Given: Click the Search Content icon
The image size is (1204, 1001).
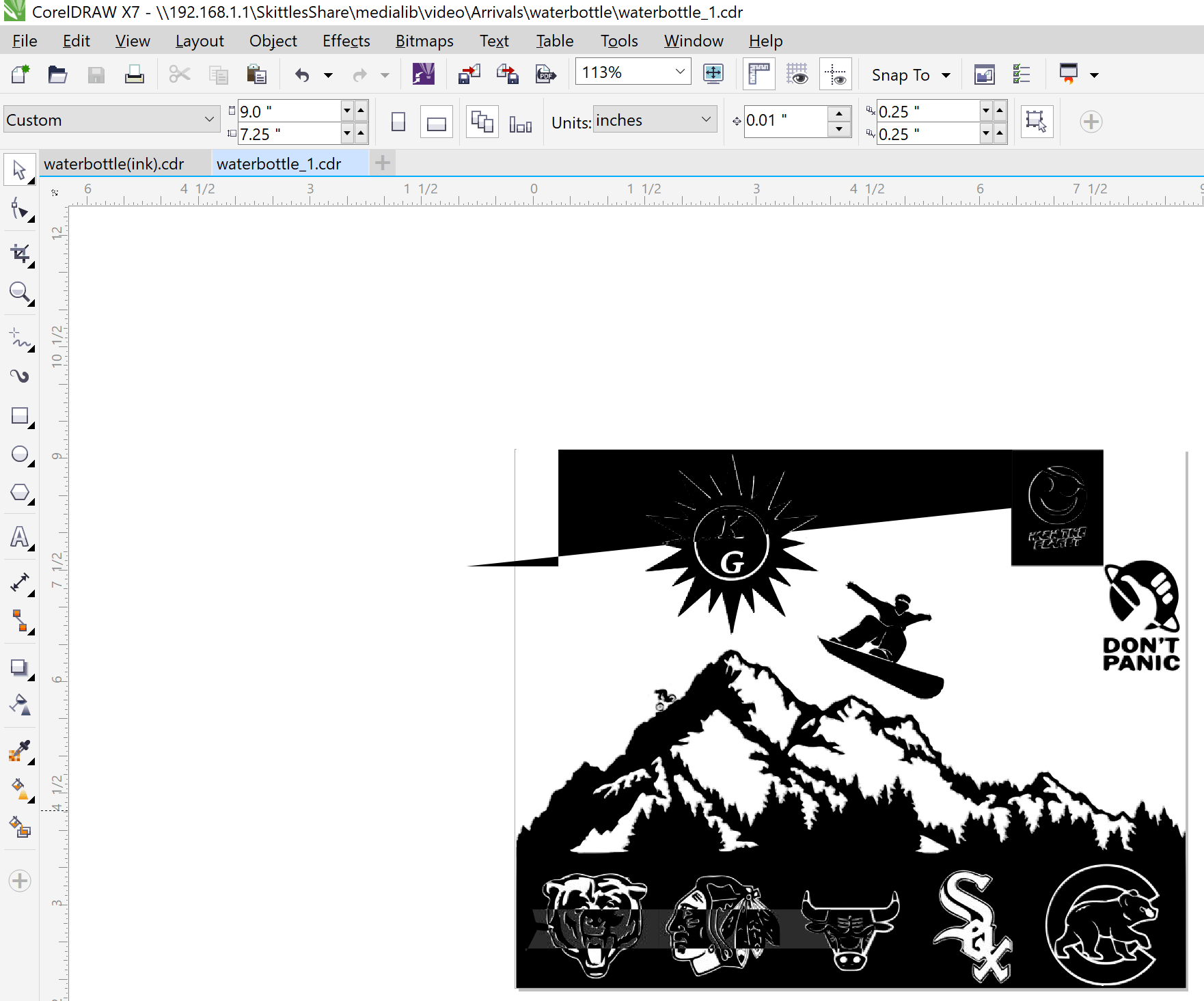Looking at the screenshot, I should click(423, 74).
